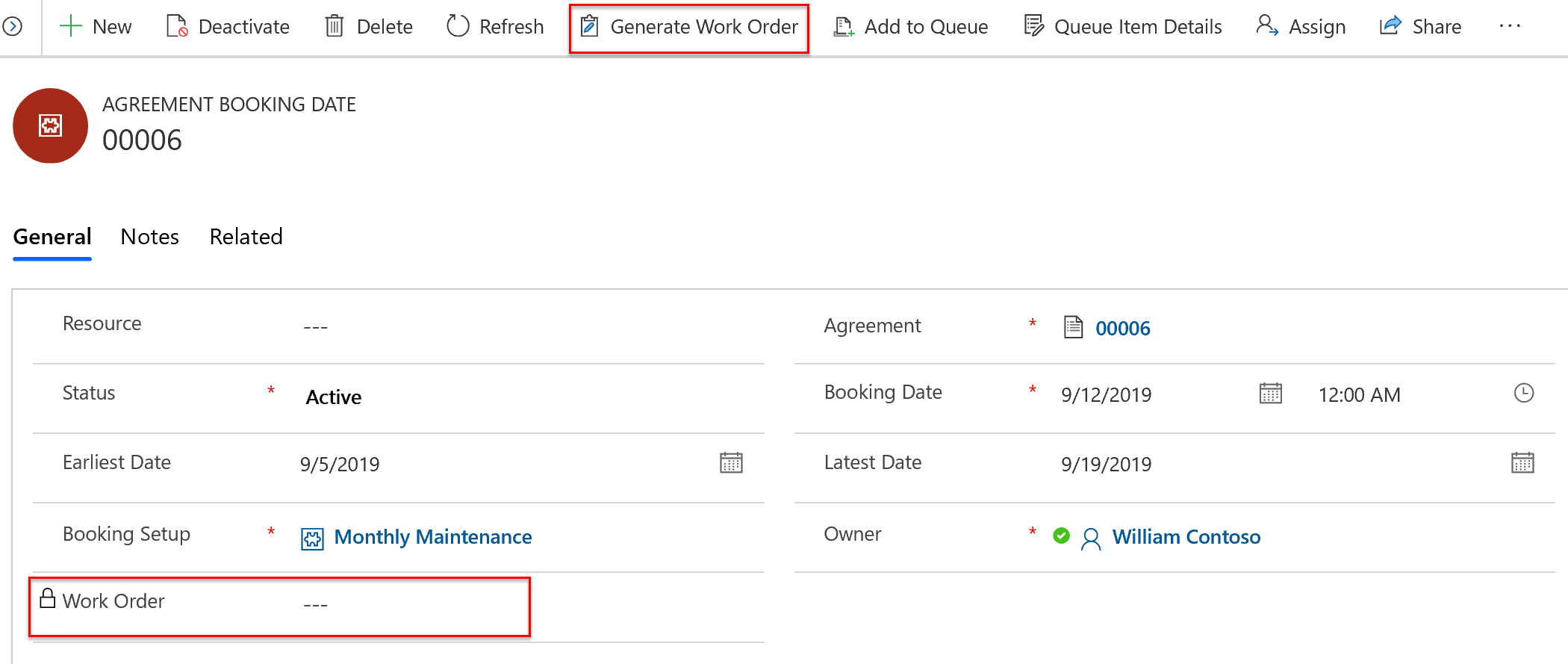The height and width of the screenshot is (664, 1568).
Task: Click the record title 00006 header text
Action: 142,140
